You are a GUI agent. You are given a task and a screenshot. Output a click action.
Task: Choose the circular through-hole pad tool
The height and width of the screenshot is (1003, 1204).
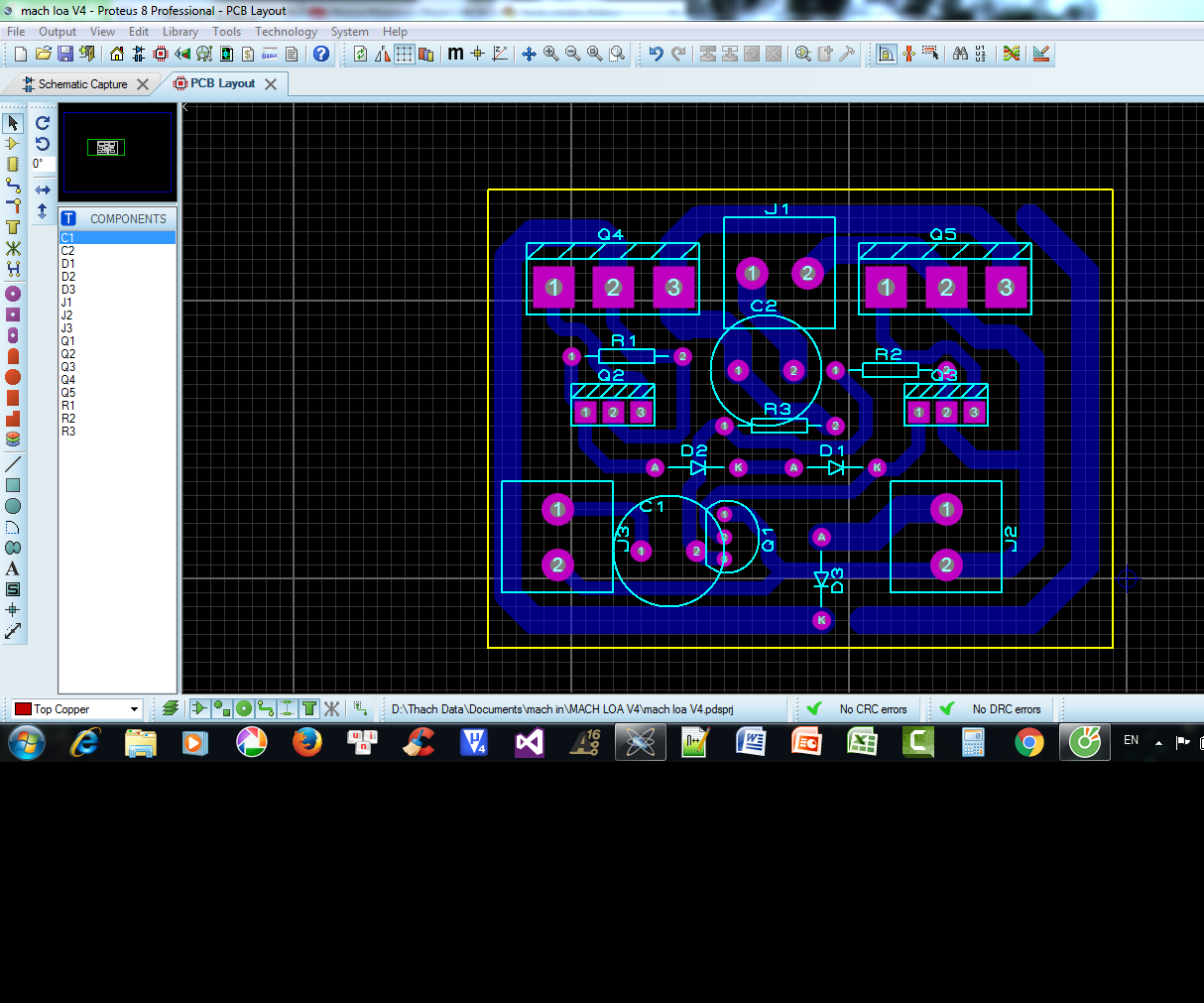pos(13,293)
